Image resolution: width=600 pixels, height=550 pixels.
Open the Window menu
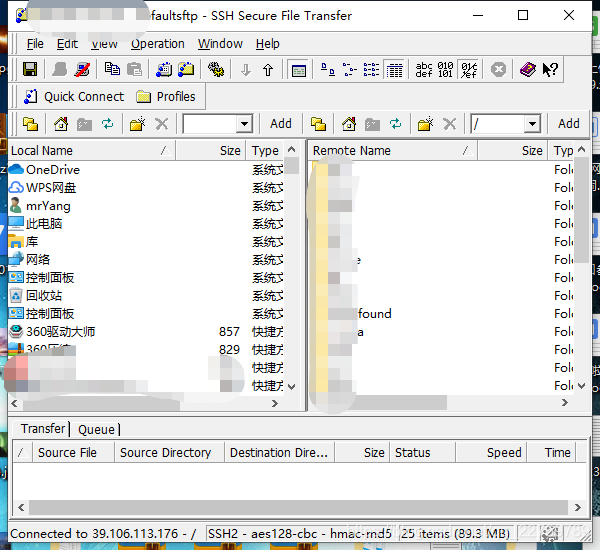point(220,44)
